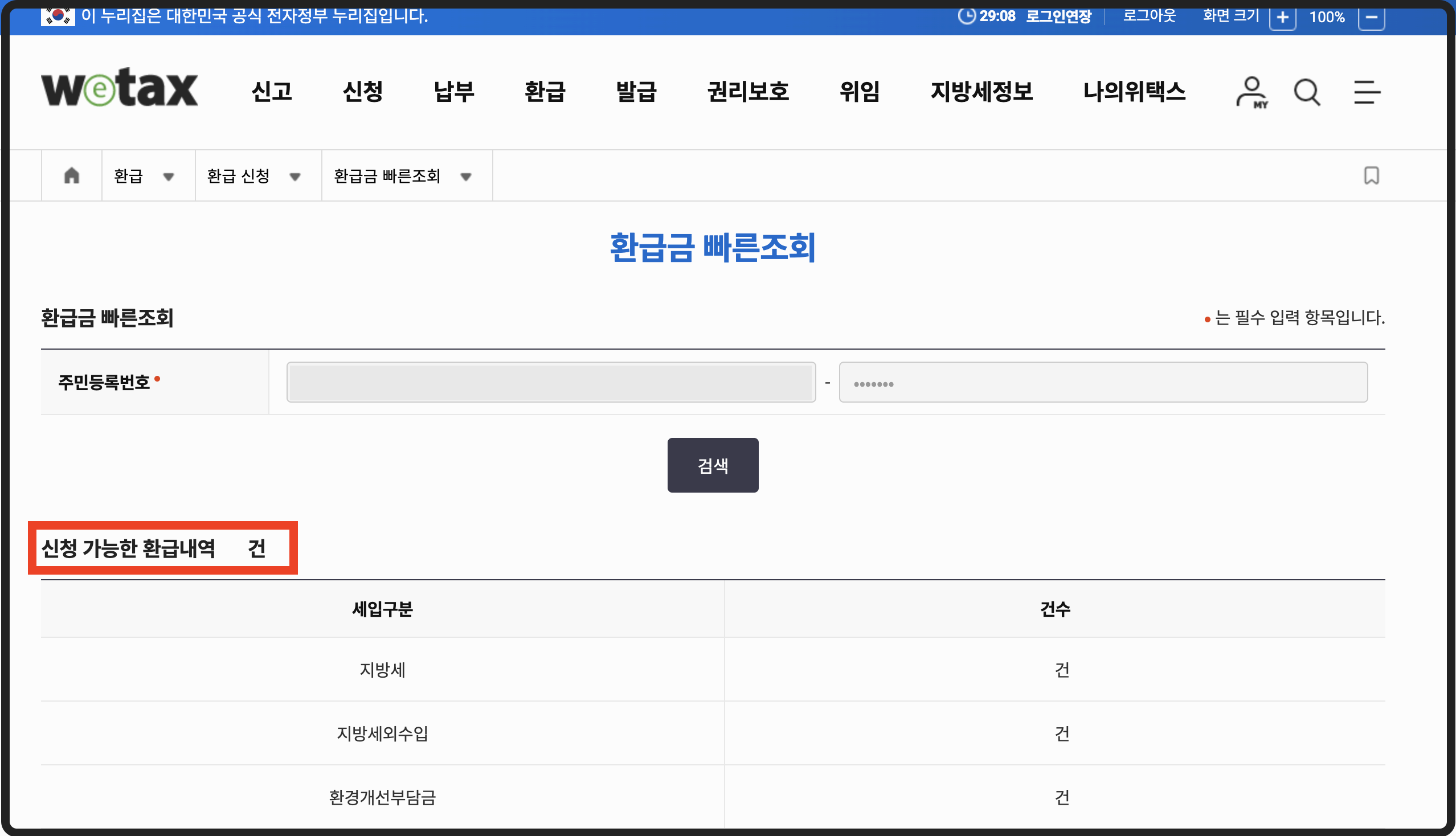This screenshot has width=1456, height=836.
Task: Open the full menu via the hamburger icon
Action: click(x=1367, y=92)
